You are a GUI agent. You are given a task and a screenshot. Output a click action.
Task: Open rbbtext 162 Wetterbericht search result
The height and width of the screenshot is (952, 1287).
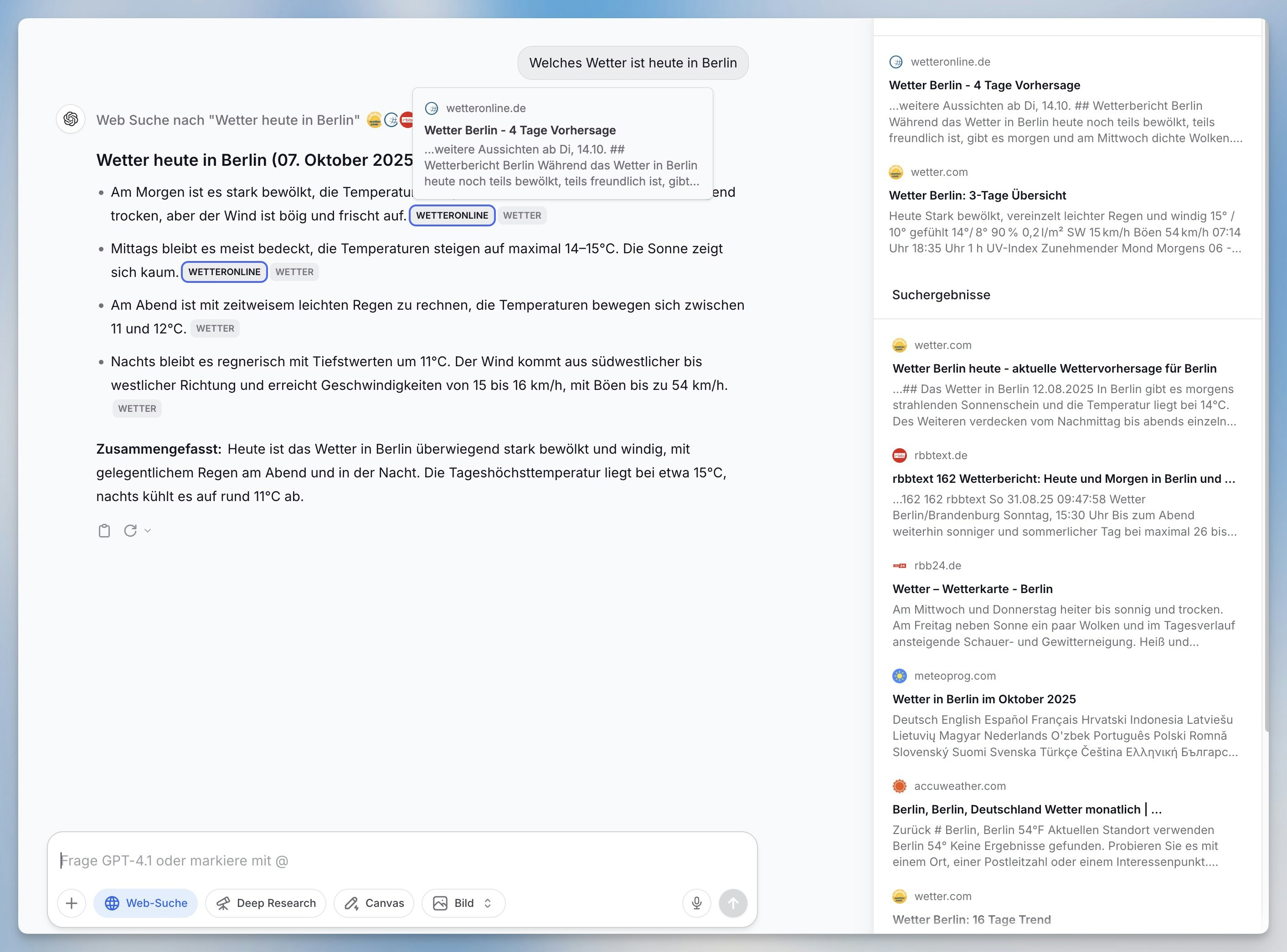click(x=1063, y=479)
